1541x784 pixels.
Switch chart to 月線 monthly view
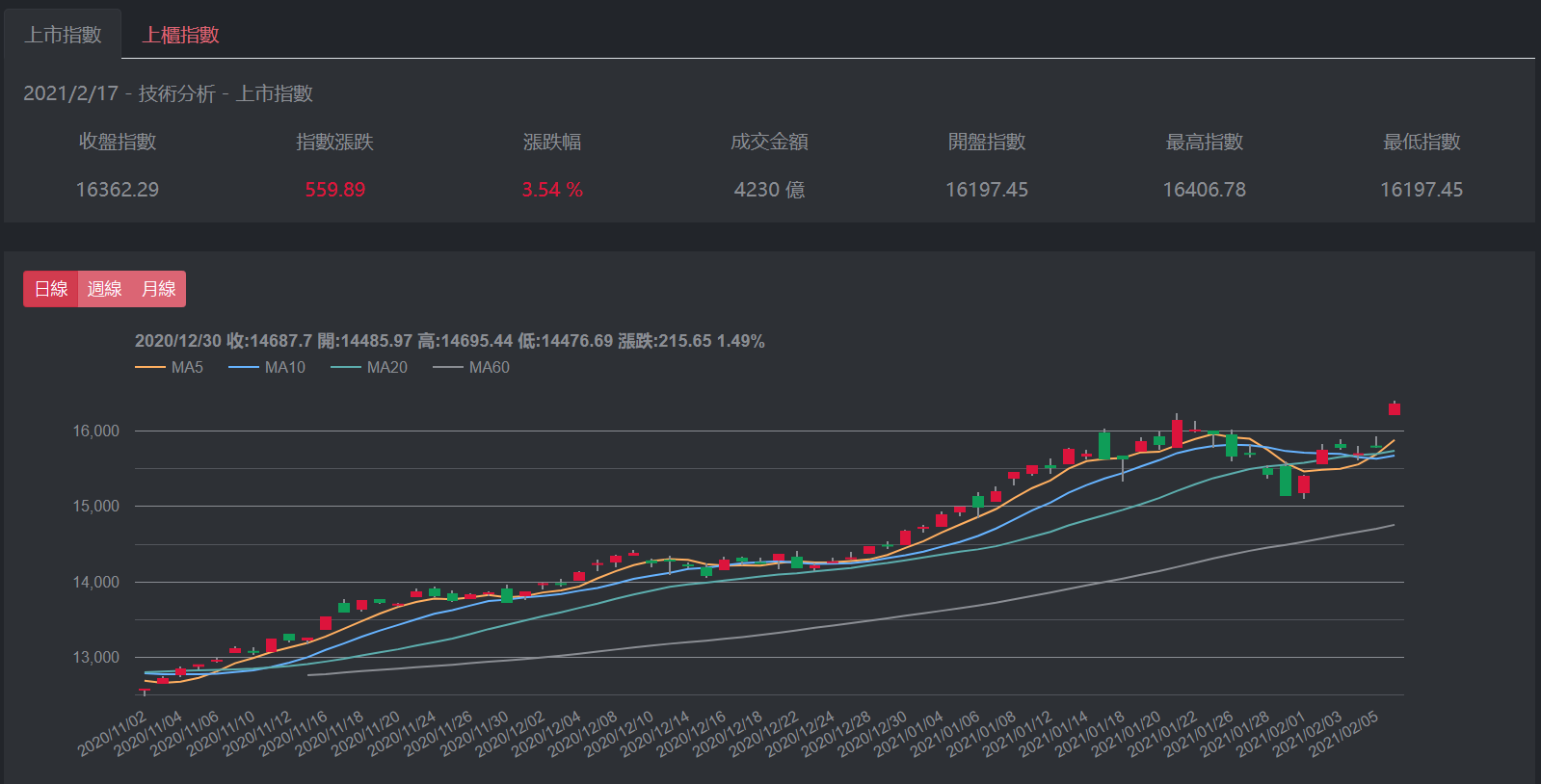coord(158,289)
